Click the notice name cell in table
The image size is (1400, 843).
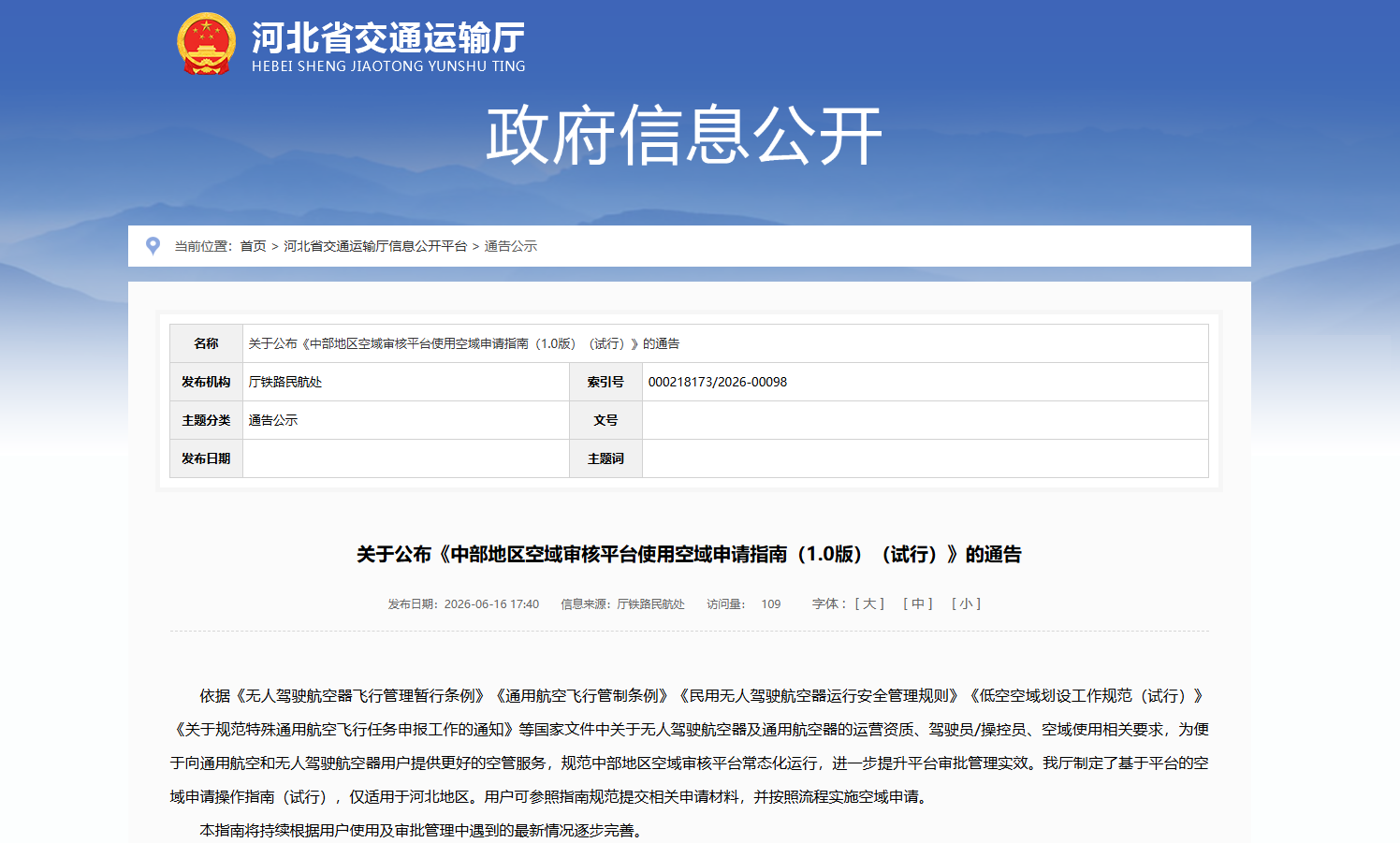point(725,343)
